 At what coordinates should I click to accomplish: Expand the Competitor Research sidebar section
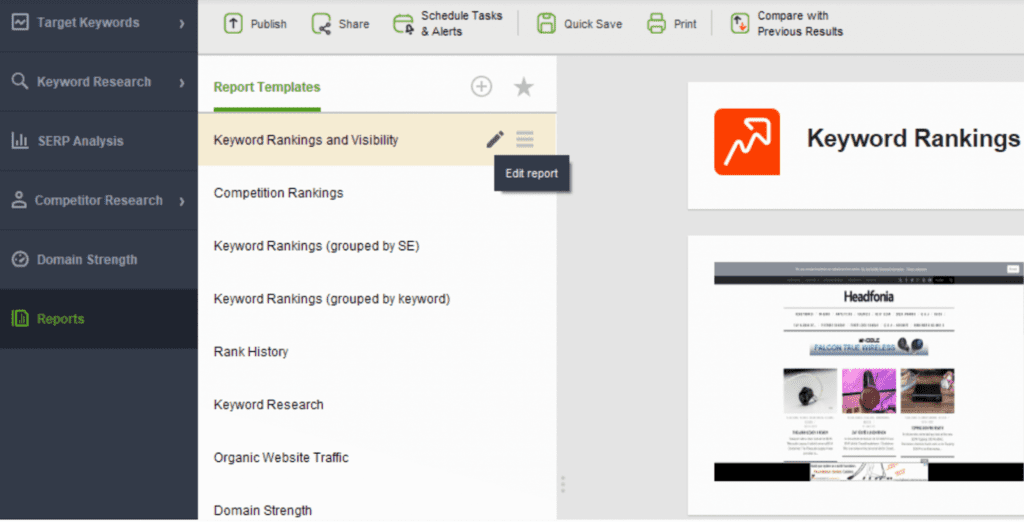pyautogui.click(x=181, y=201)
